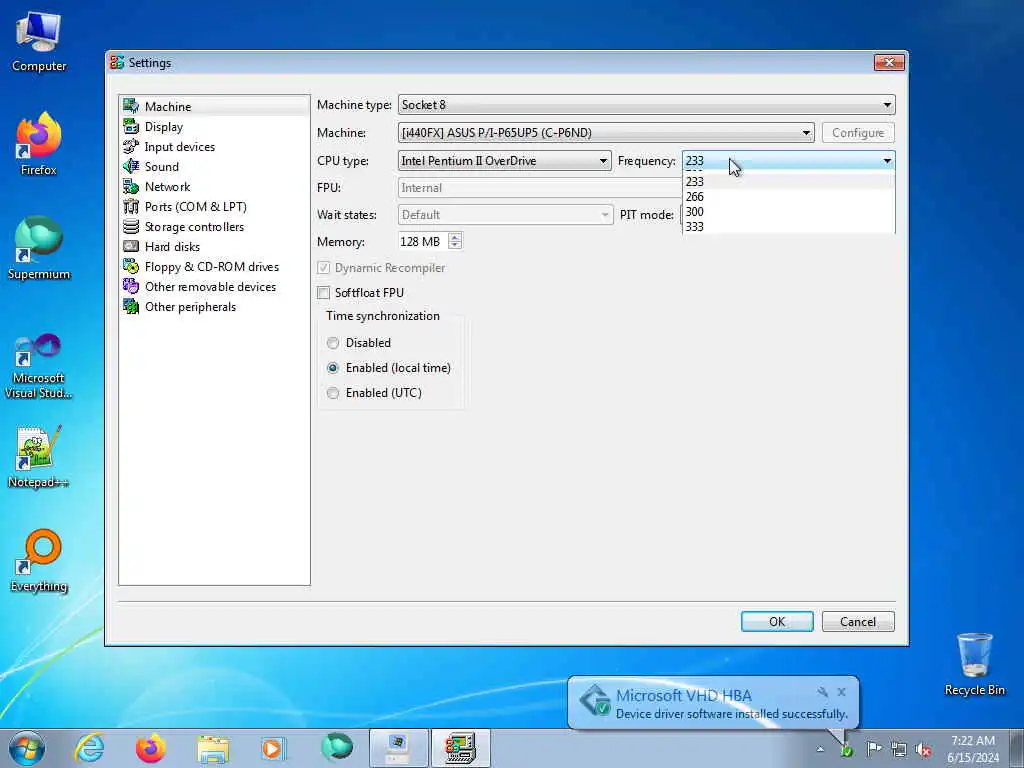Open Floppy & CD-ROM drives icon
The height and width of the screenshot is (768, 1024).
(131, 266)
